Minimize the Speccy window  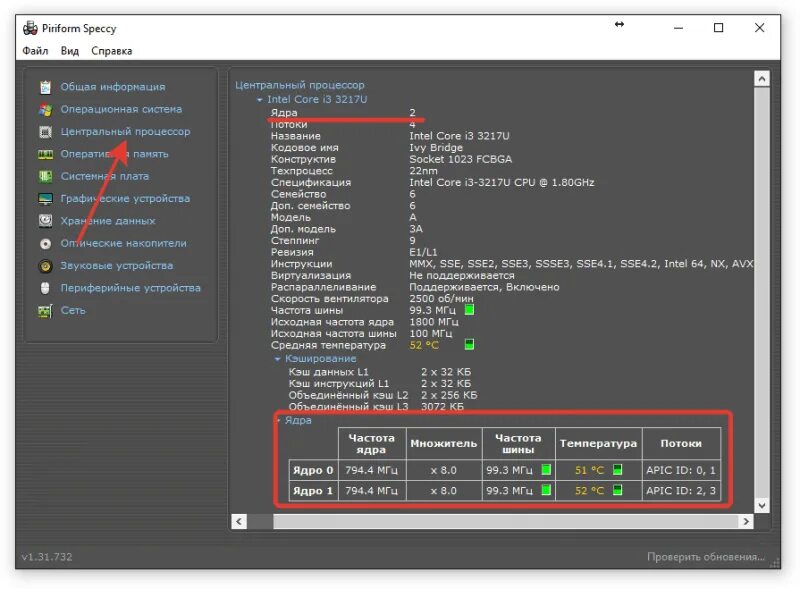point(678,28)
